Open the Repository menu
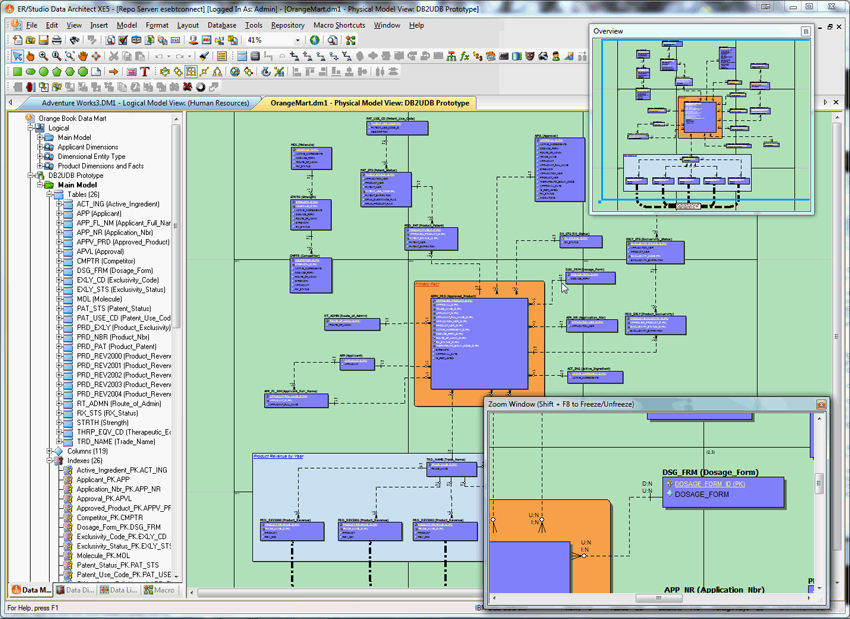 pyautogui.click(x=288, y=25)
